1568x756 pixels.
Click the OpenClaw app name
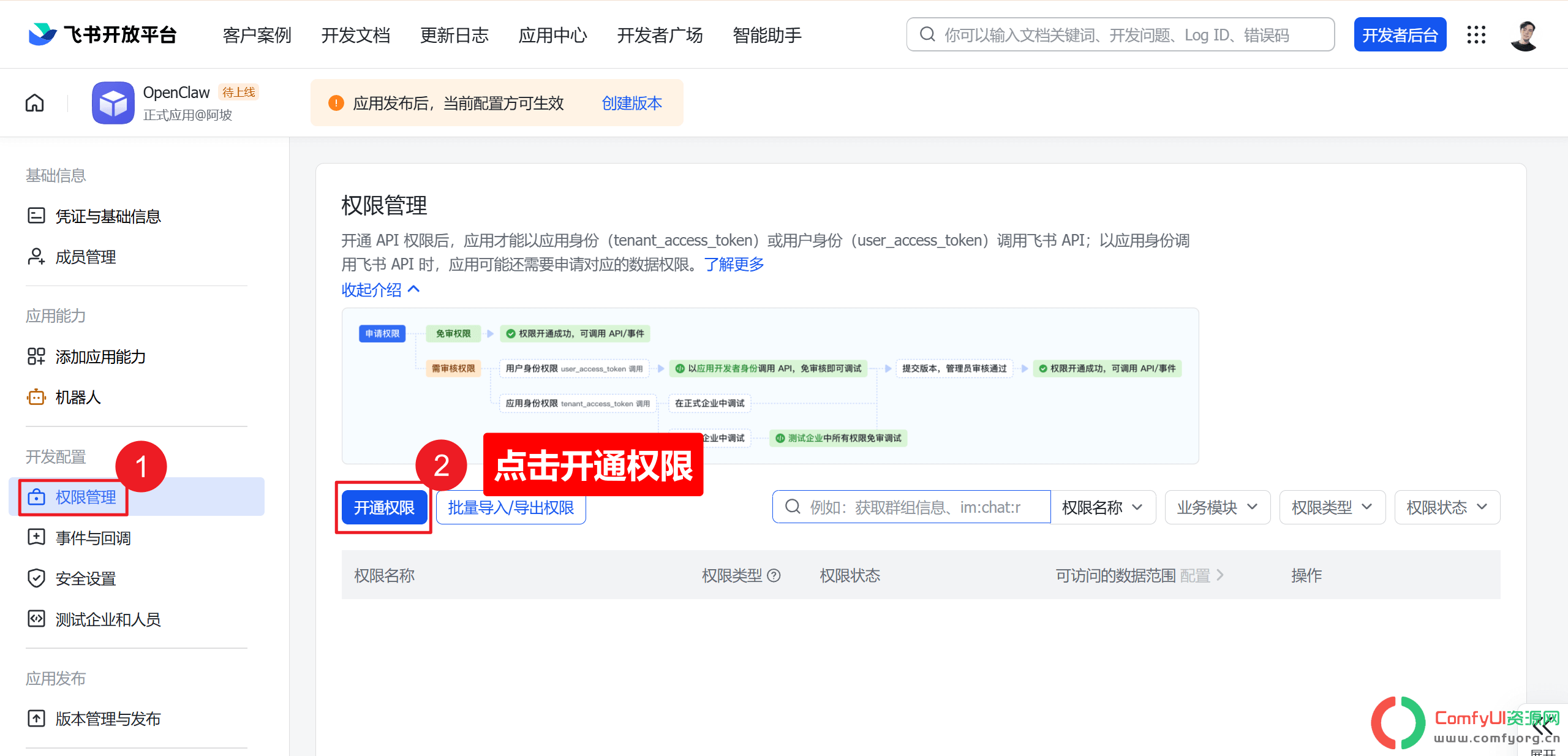coord(176,93)
